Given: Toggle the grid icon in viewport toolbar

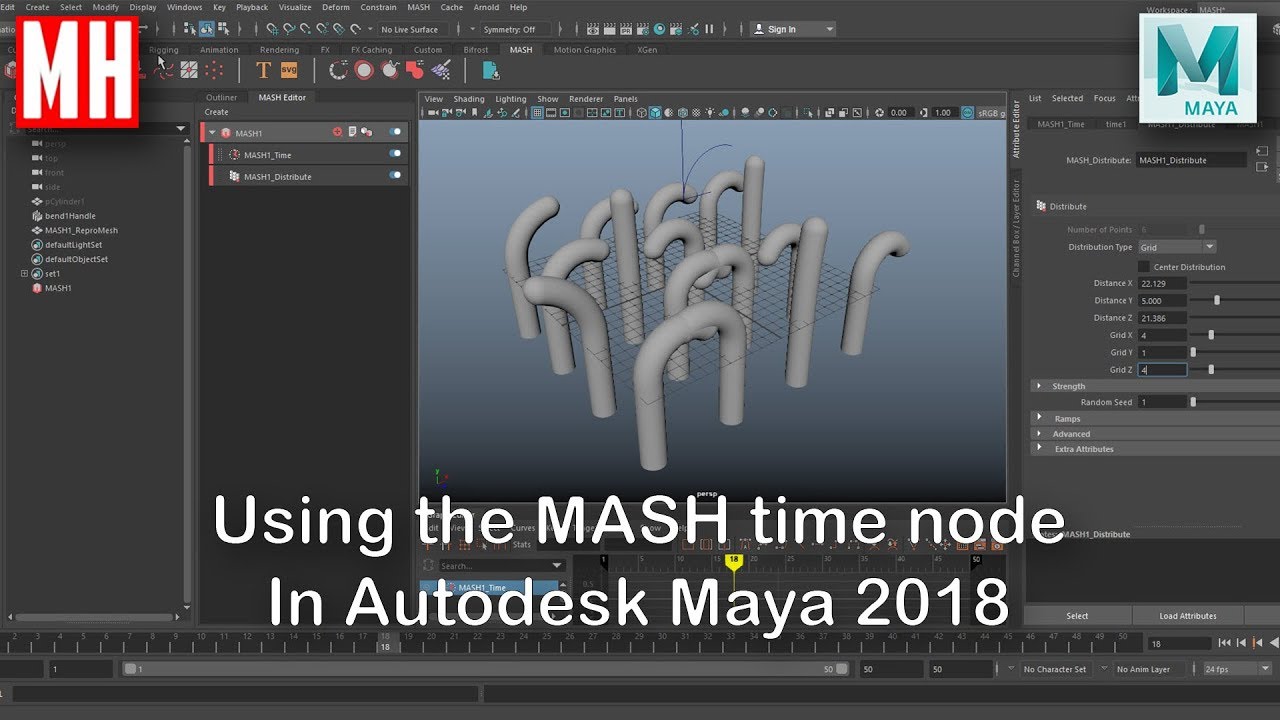Looking at the screenshot, I should (537, 113).
